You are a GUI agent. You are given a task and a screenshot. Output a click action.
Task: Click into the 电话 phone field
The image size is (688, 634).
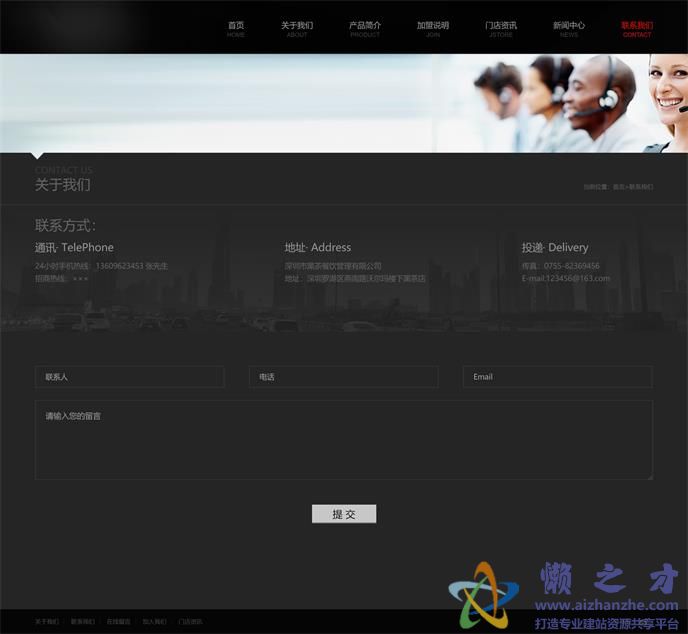click(343, 377)
